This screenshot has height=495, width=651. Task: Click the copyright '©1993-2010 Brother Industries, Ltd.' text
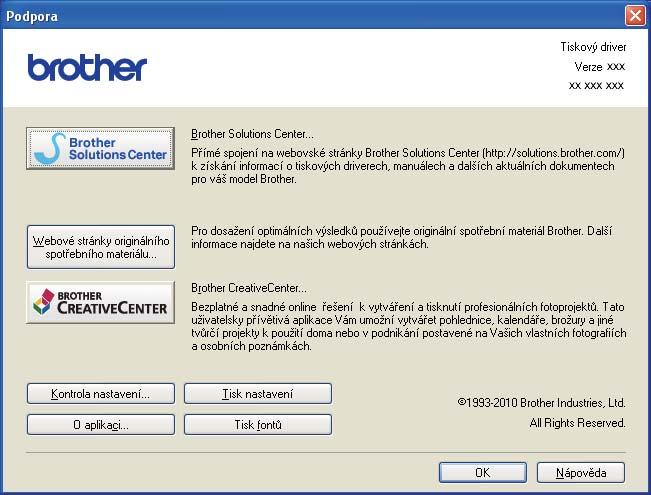tap(541, 403)
